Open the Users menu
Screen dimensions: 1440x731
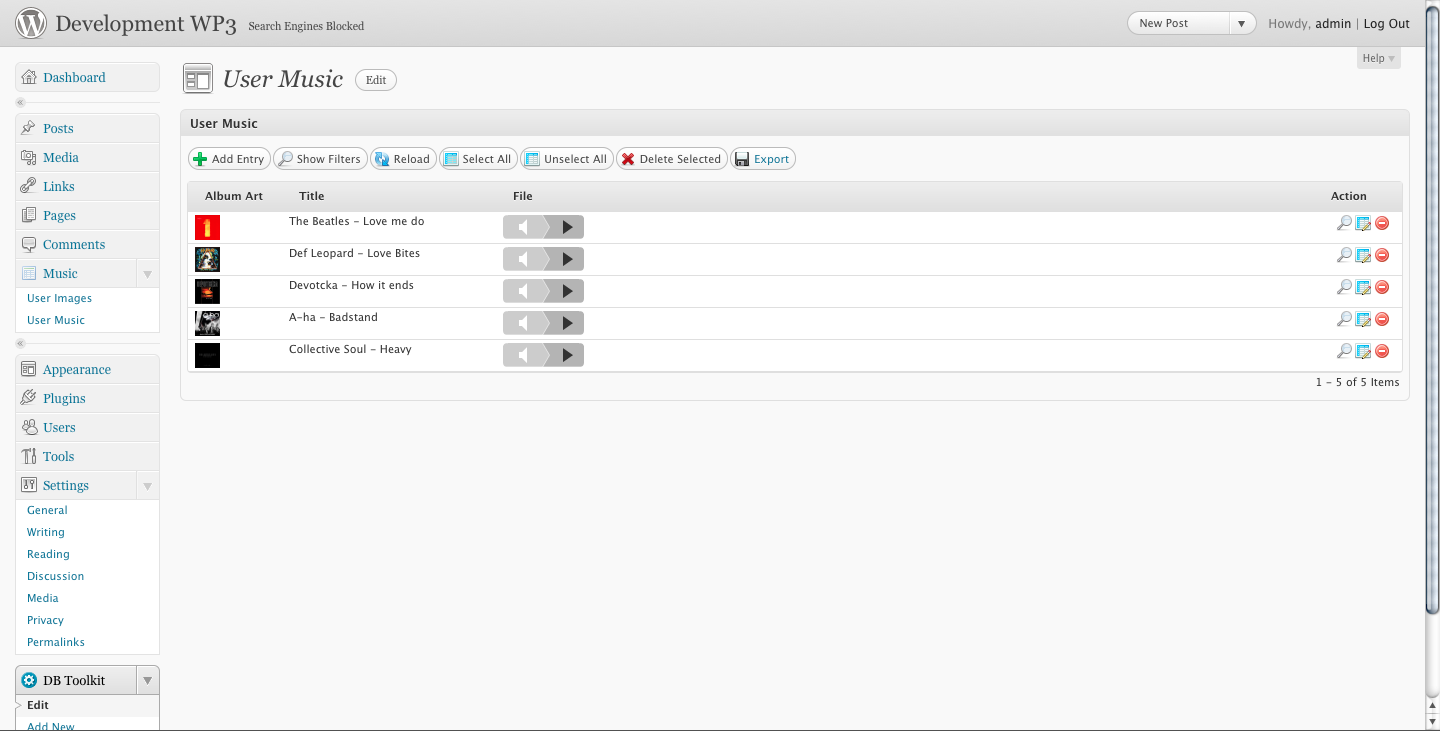click(87, 427)
